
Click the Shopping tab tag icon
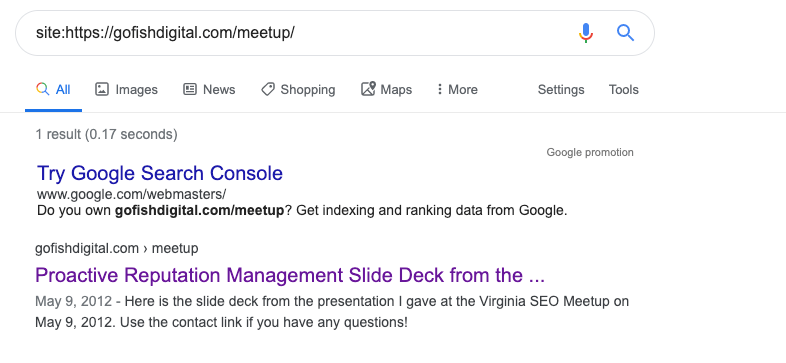(x=268, y=89)
